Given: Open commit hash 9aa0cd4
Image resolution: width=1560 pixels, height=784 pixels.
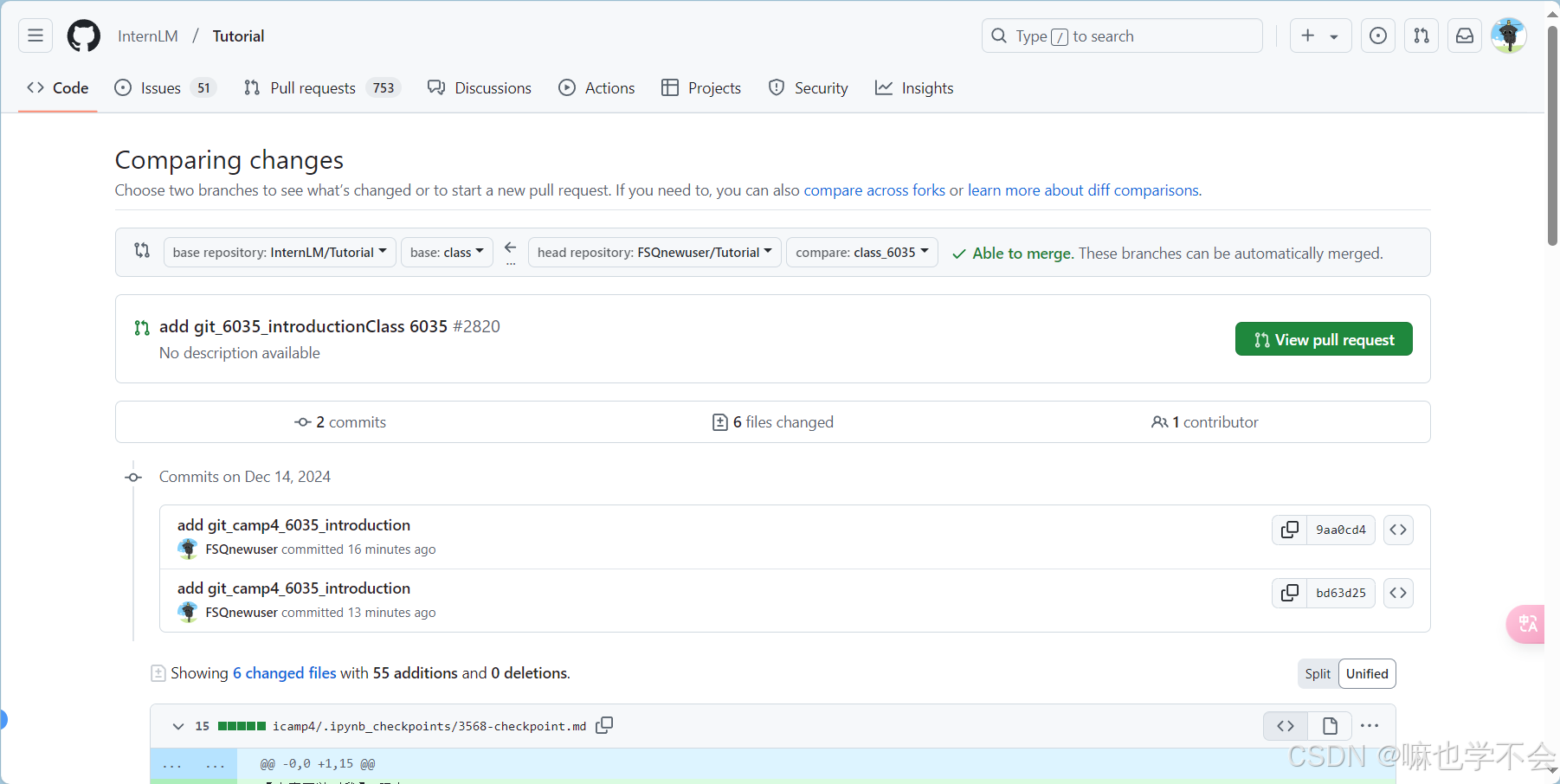Looking at the screenshot, I should click(1341, 530).
